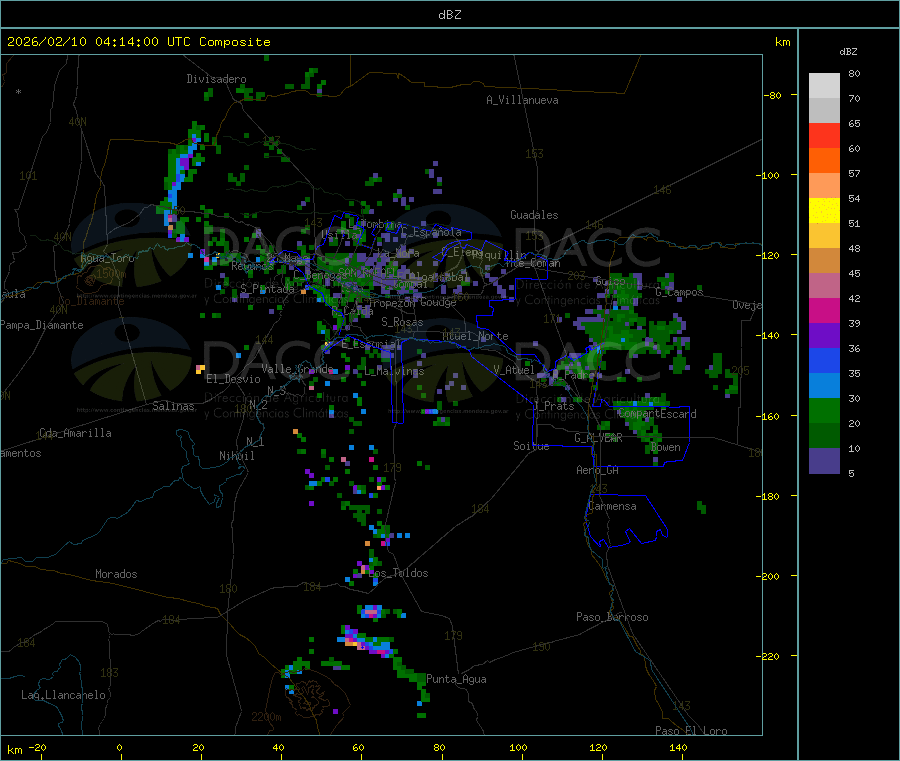Screen dimensions: 900x761
Task: Click the red swatch in dBZ legend
Action: [x=824, y=135]
